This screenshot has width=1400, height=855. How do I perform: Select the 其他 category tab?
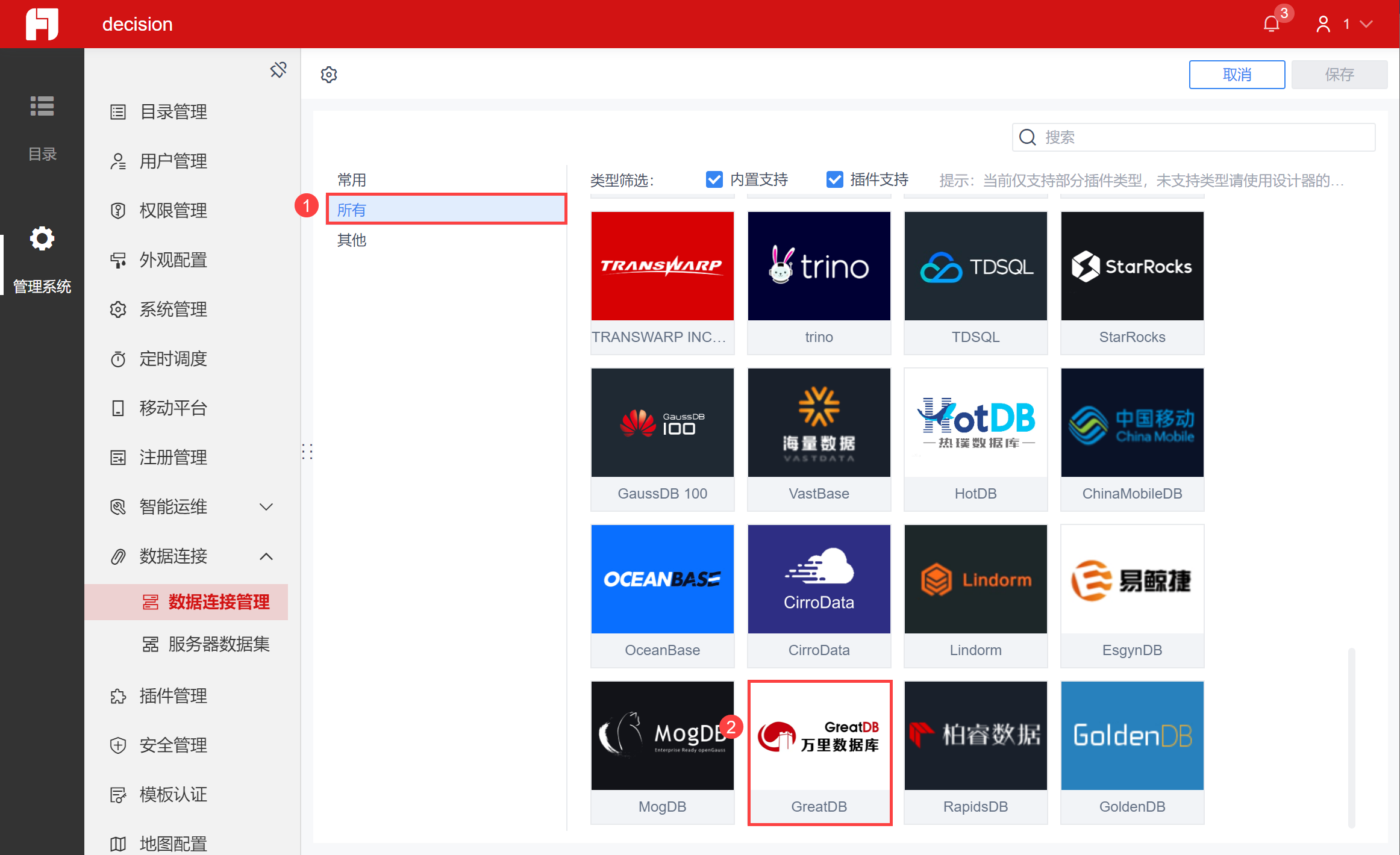point(352,240)
